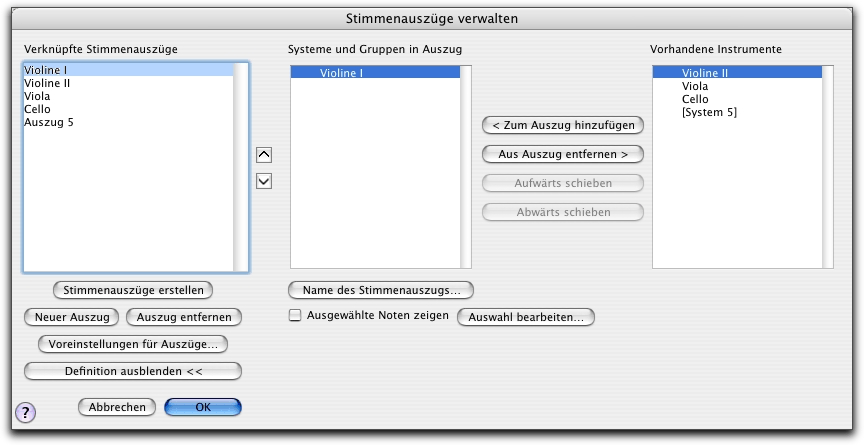Move selected part up with arrow icon
The width and height of the screenshot is (864, 445).
(264, 155)
